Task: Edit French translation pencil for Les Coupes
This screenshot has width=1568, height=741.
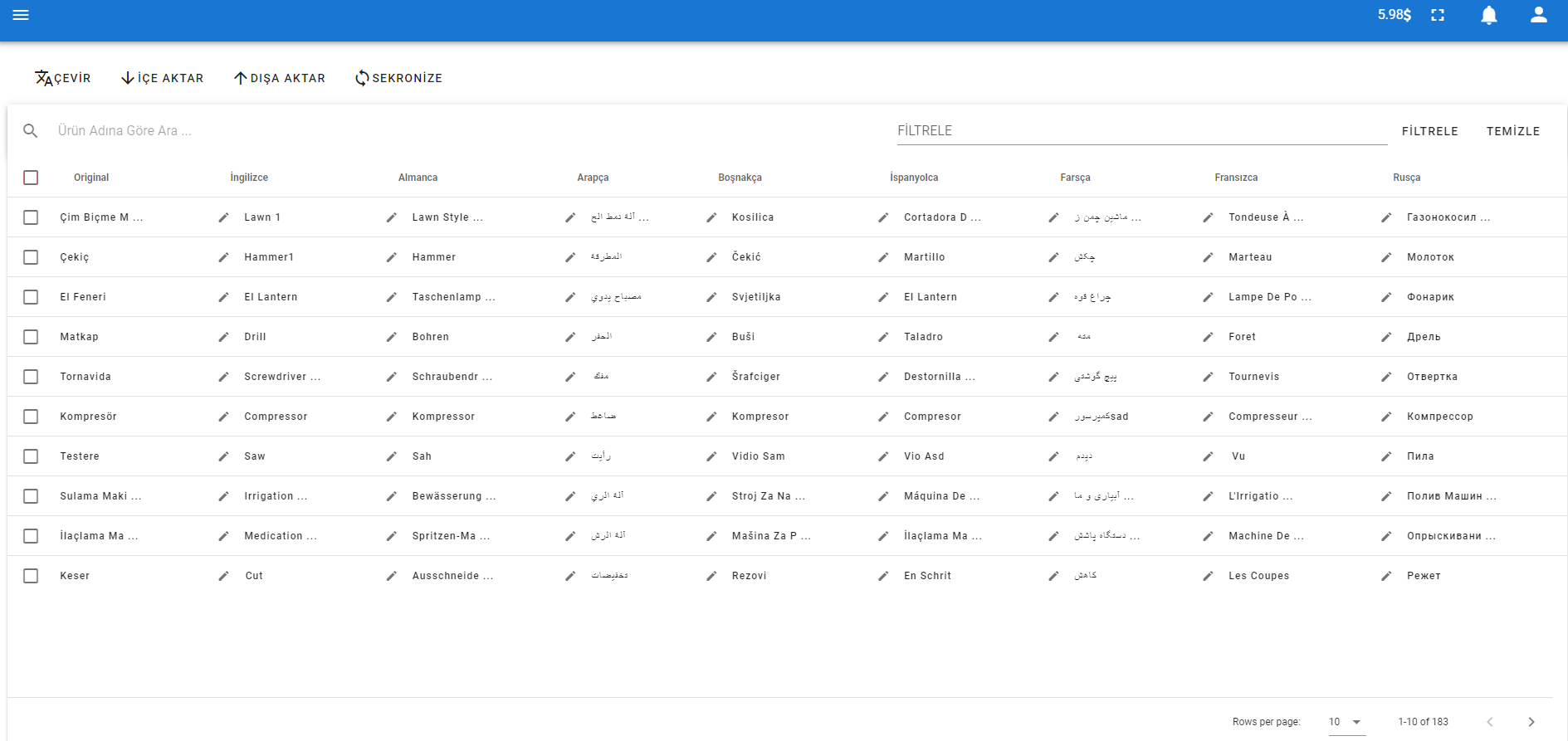Action: point(1208,576)
